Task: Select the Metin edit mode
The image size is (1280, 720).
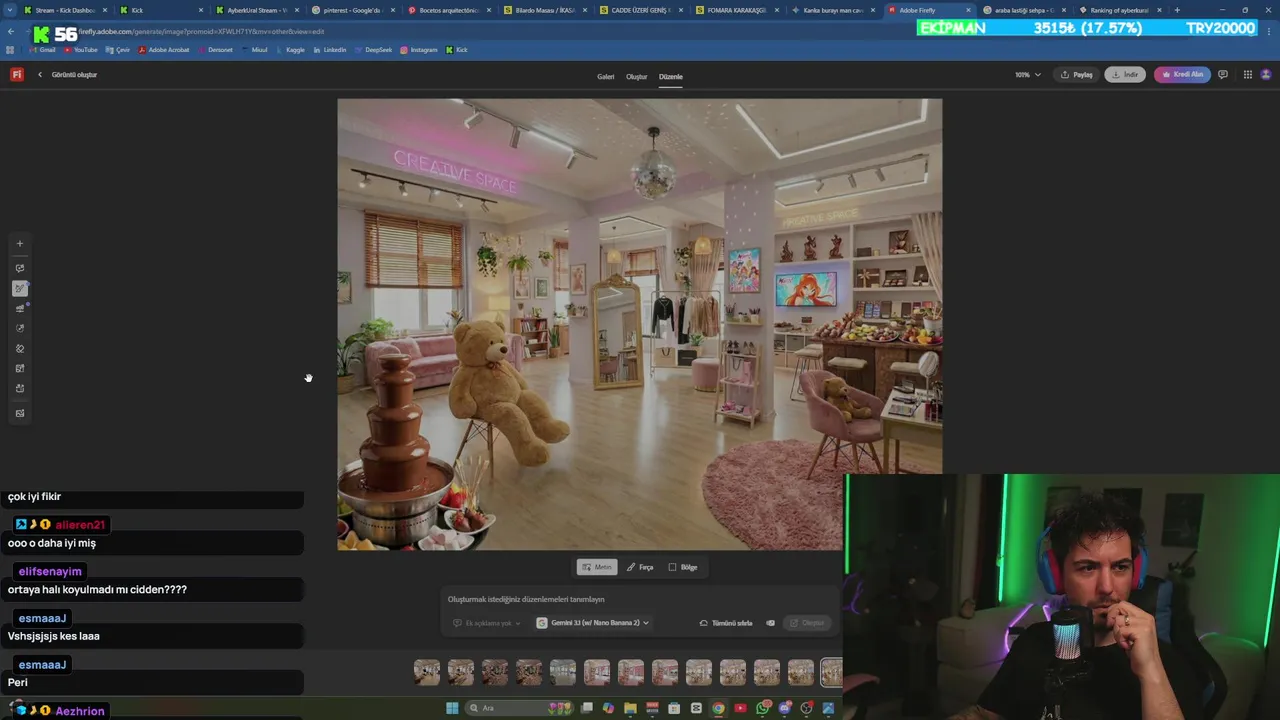Action: tap(597, 567)
